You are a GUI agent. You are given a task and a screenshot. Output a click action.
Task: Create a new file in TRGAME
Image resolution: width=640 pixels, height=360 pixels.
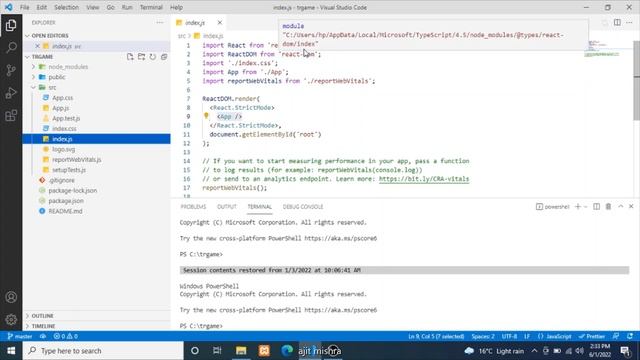pos(130,57)
